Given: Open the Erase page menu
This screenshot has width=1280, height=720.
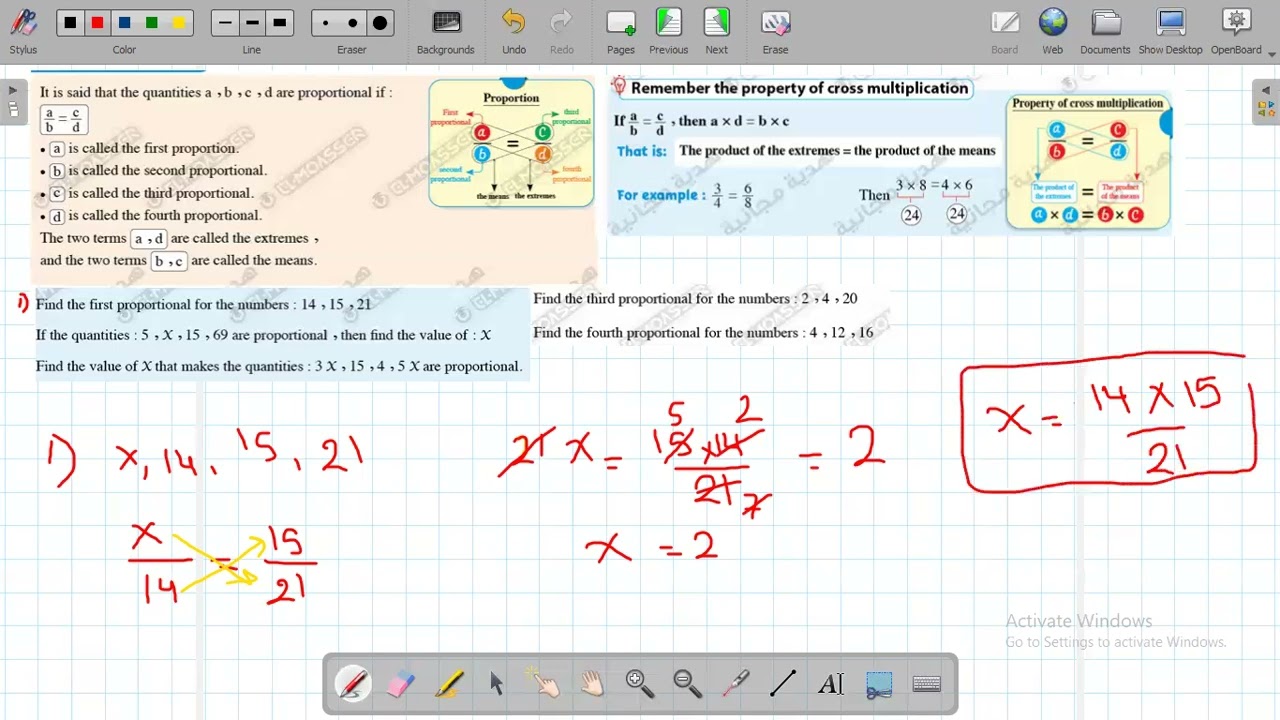Looking at the screenshot, I should click(775, 31).
